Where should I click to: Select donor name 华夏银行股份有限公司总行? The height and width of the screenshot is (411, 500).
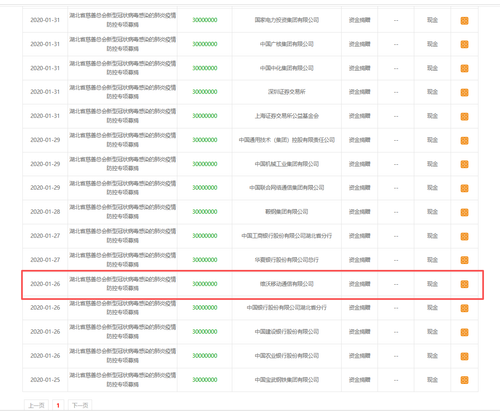tap(287, 260)
